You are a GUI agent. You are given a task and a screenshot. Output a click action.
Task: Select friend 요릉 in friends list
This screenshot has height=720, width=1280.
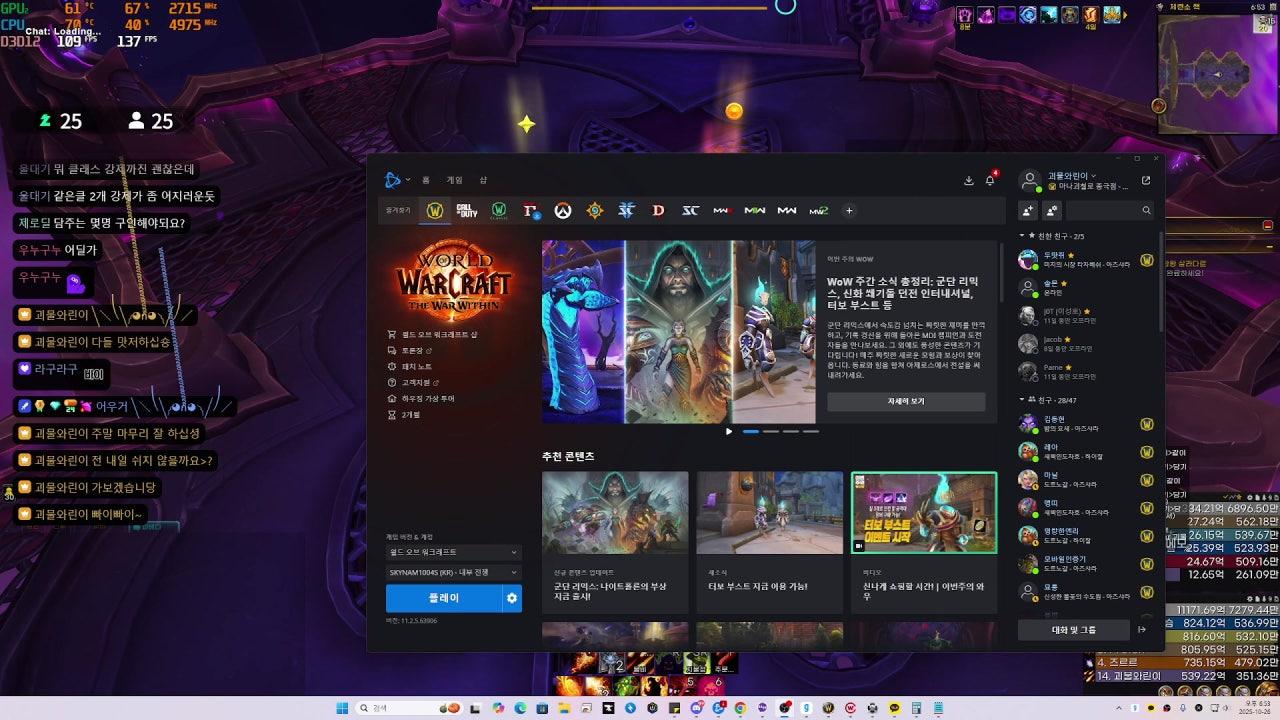(1087, 592)
